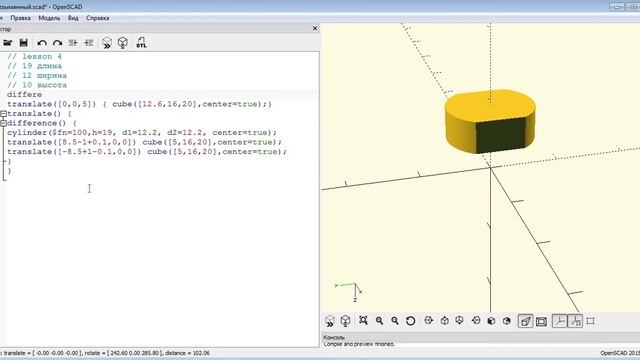
Task: Click the render icon in the viewport toolbar
Action: click(x=345, y=321)
